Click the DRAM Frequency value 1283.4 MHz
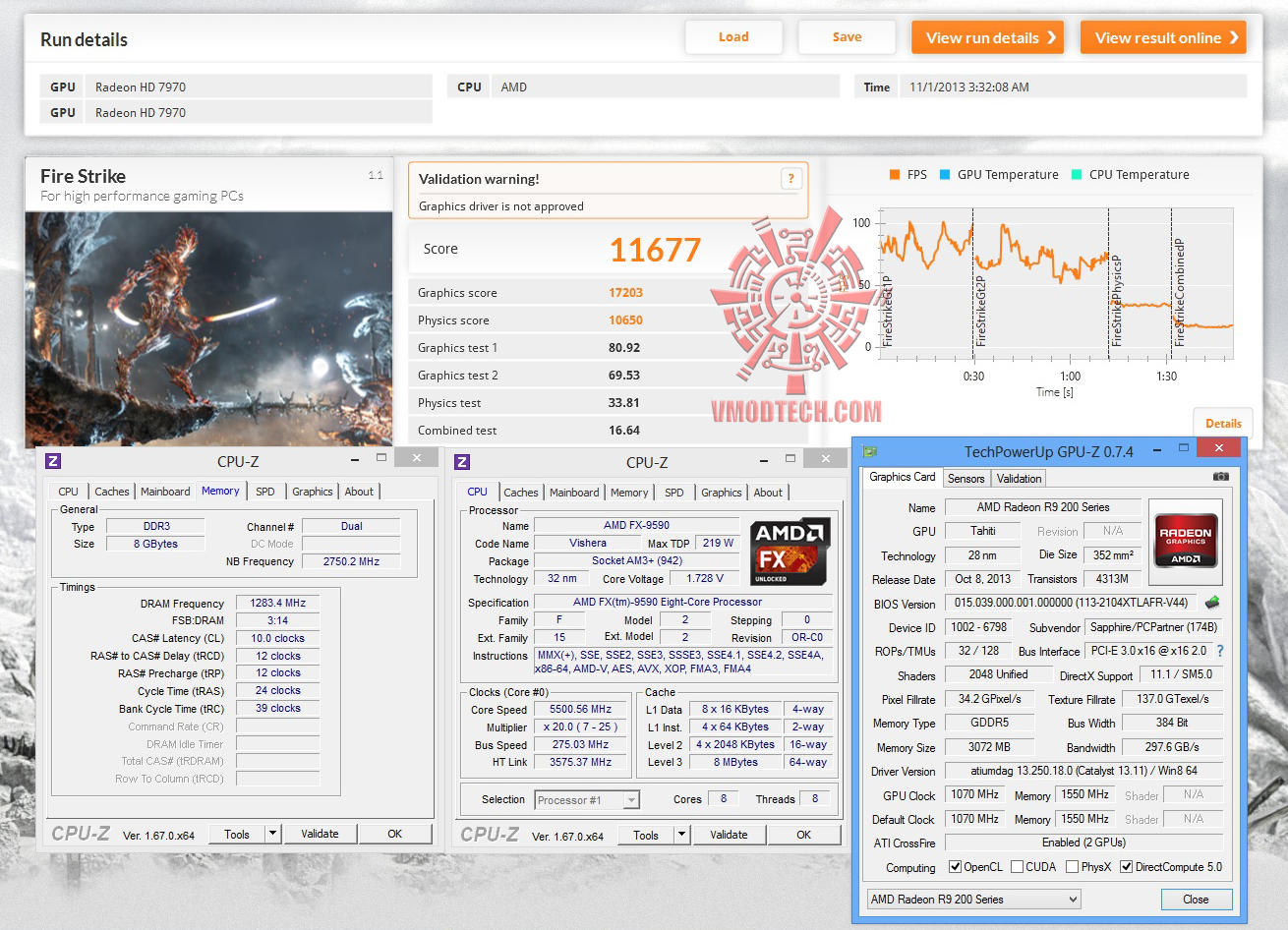The height and width of the screenshot is (930, 1288). [277, 603]
